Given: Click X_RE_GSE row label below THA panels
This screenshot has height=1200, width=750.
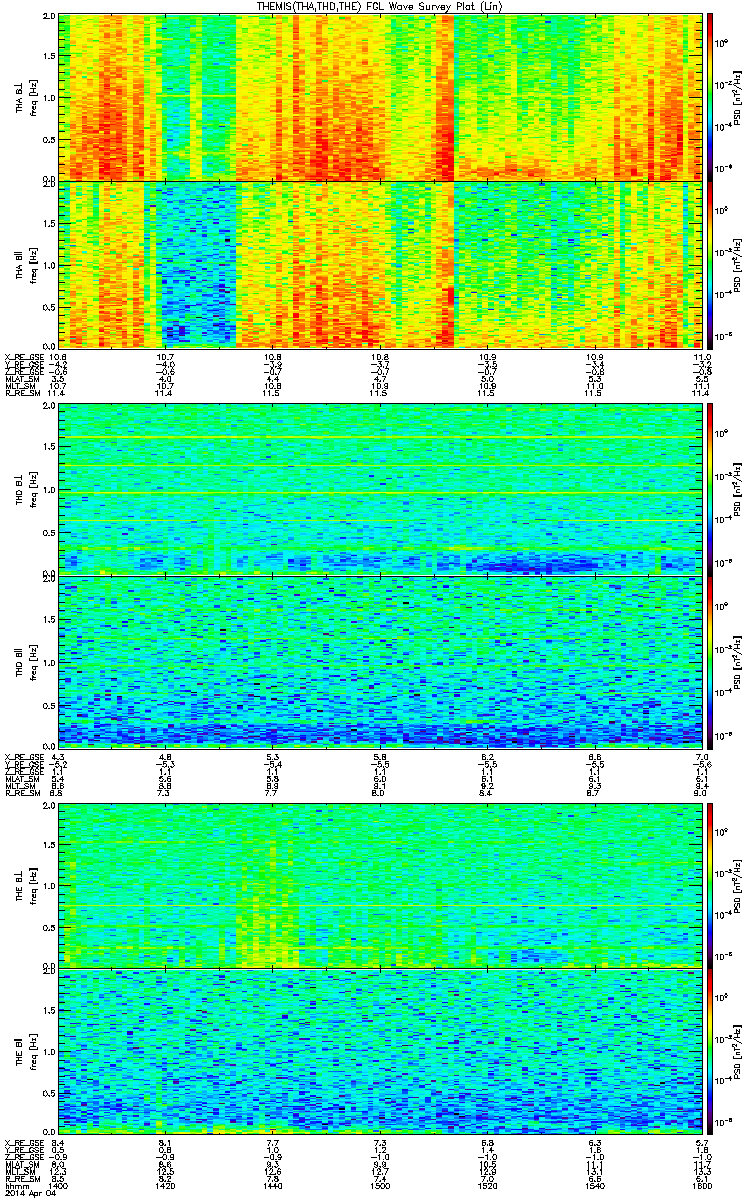Looking at the screenshot, I should click(x=22, y=356).
